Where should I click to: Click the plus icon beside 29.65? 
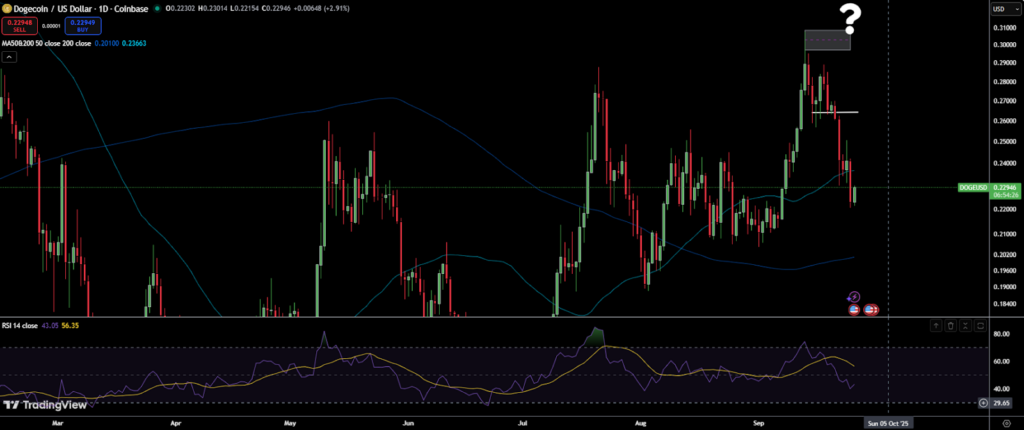click(x=983, y=403)
